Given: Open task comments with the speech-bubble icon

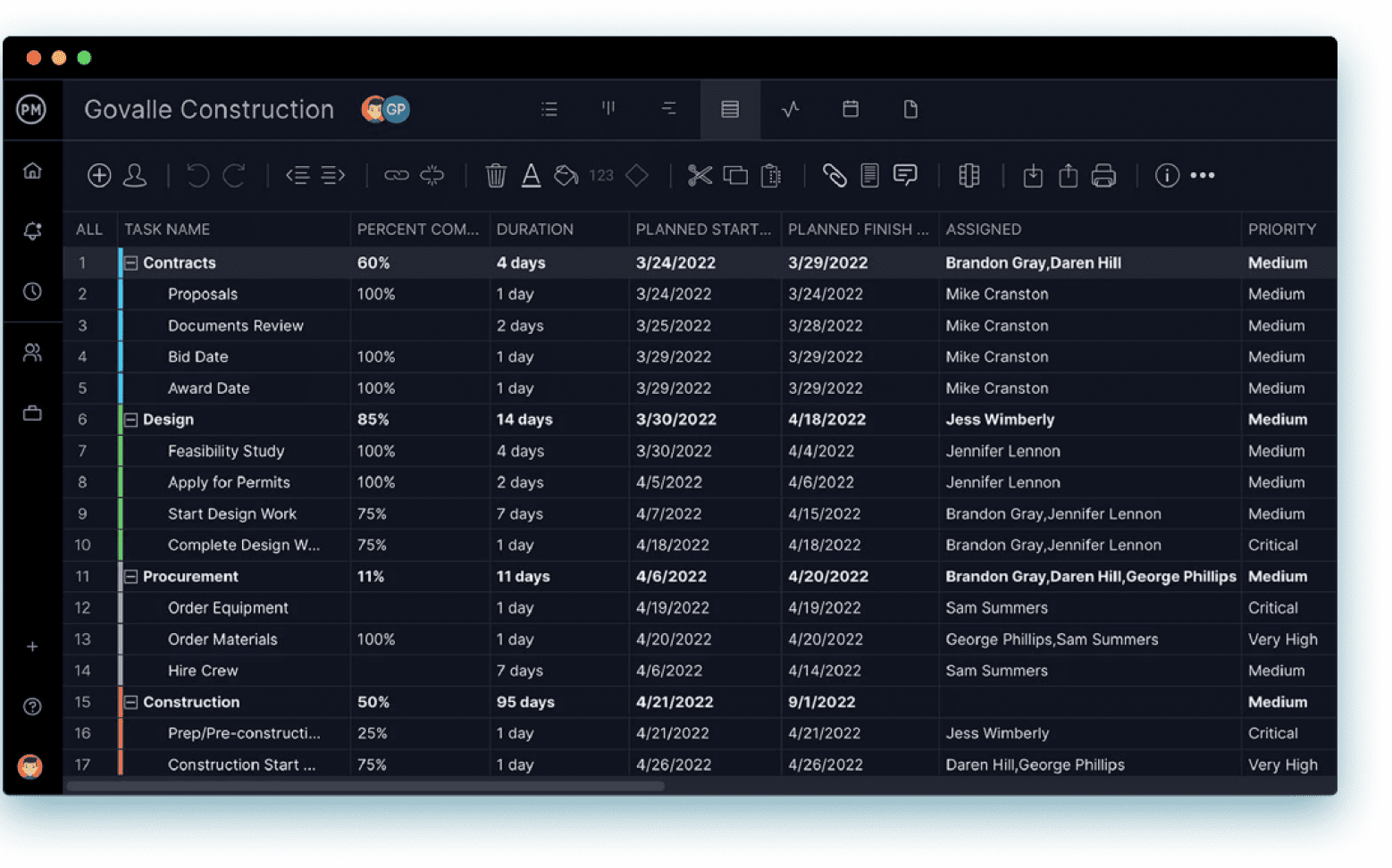Looking at the screenshot, I should [x=905, y=175].
